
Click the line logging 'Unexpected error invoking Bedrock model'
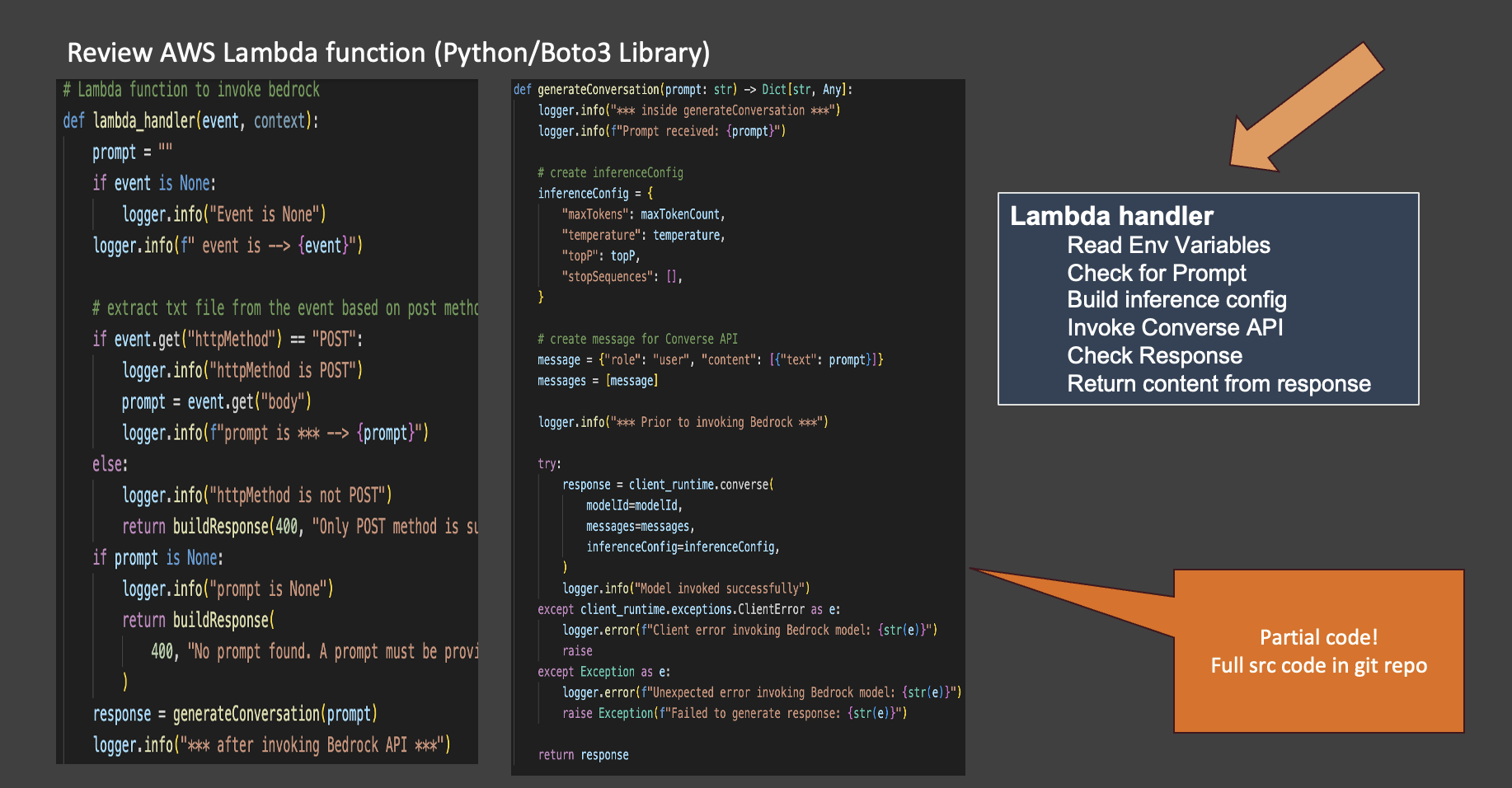(762, 693)
